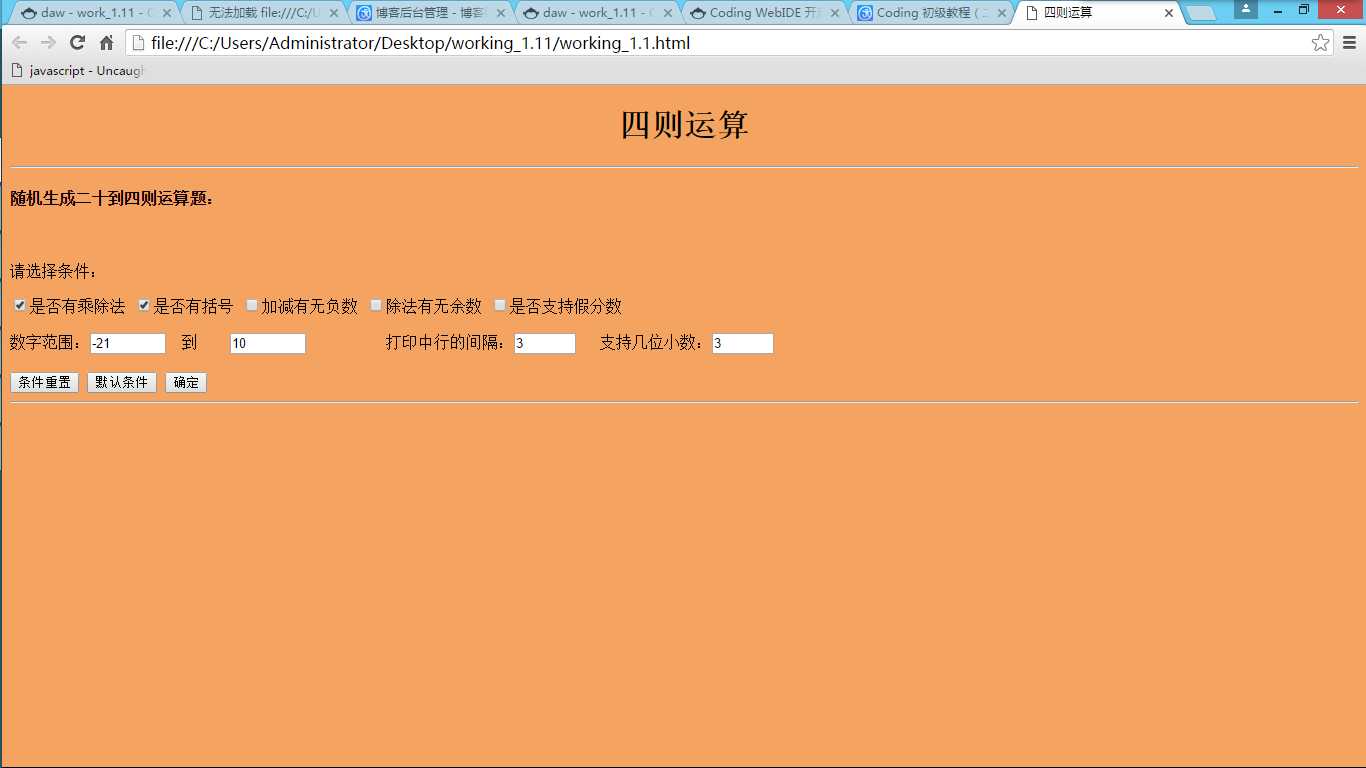This screenshot has width=1366, height=768.
Task: Restore down the Chrome window
Action: coord(1304,9)
